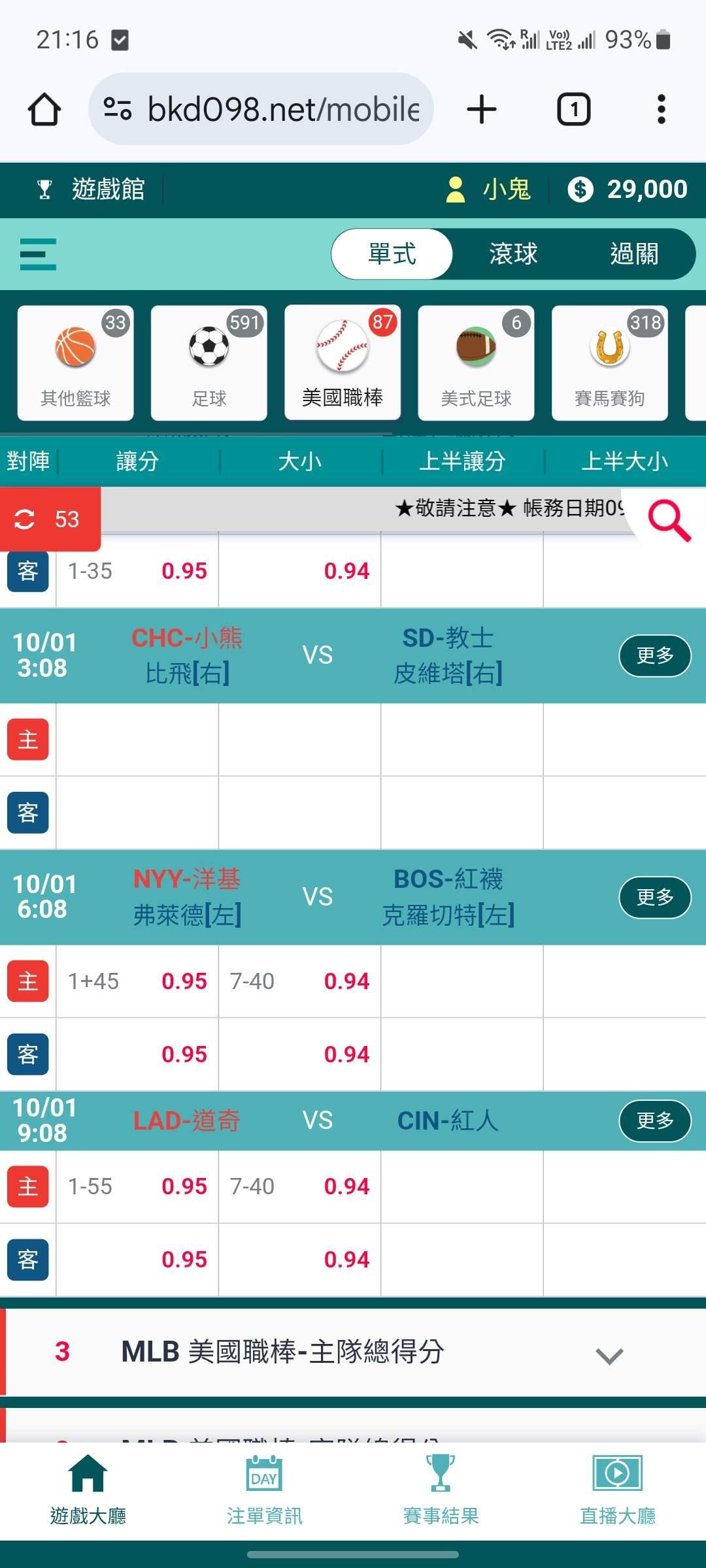This screenshot has height=1568, width=706.
Task: Bet NYY home handicap 1+45 0.95
Action: pos(137,981)
